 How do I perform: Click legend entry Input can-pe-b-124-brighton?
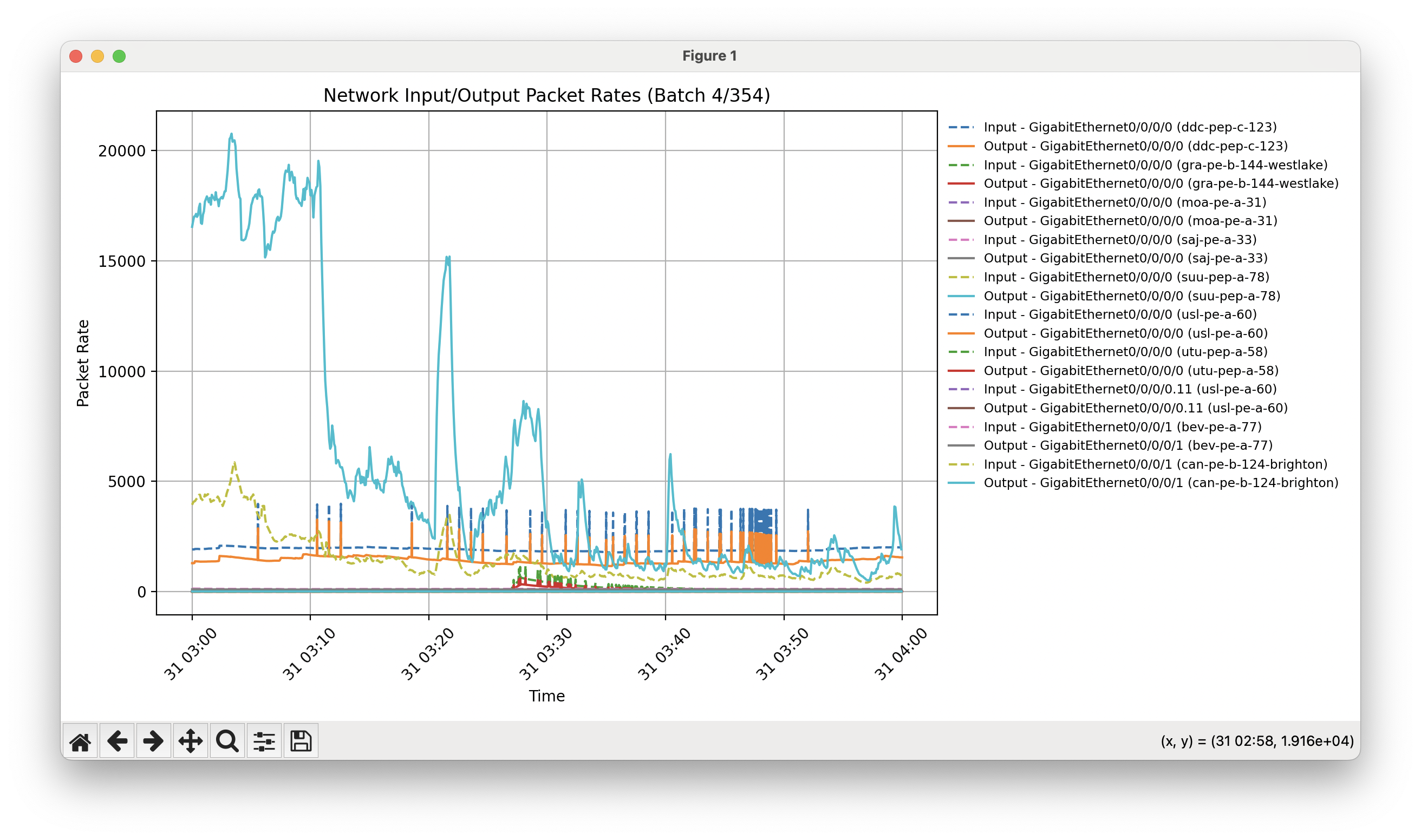(x=1156, y=464)
